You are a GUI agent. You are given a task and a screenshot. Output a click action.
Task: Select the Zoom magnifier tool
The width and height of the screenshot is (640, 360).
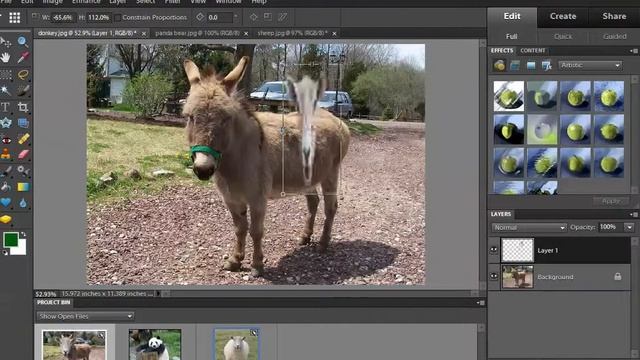[23, 41]
